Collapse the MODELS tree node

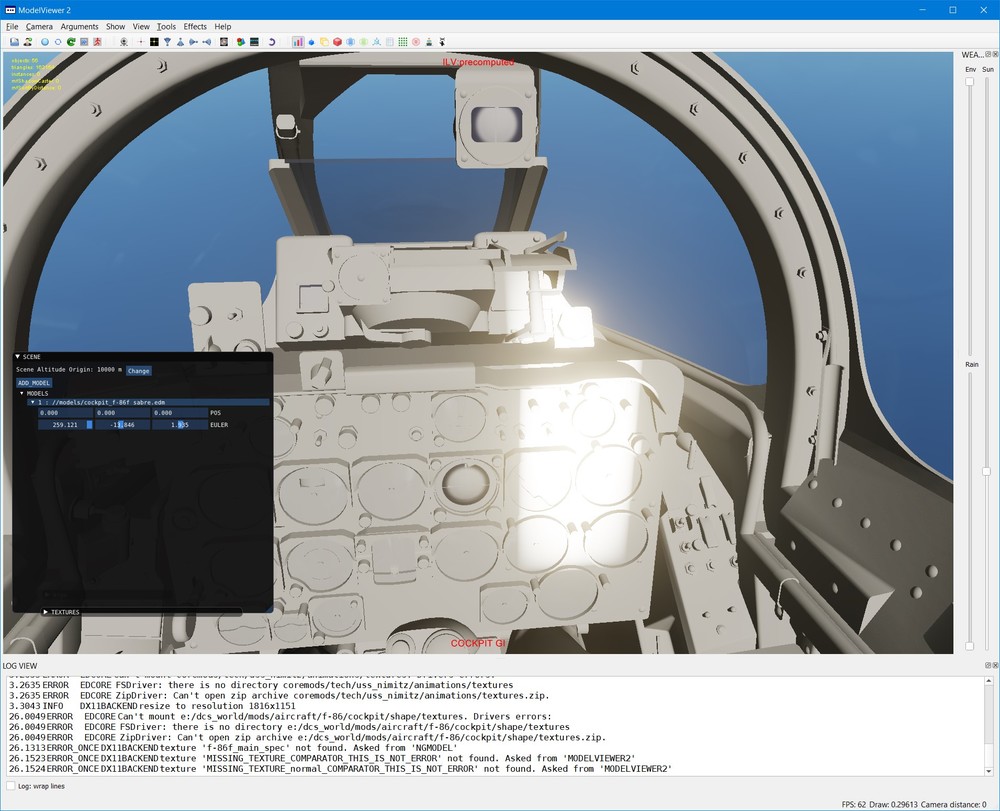tap(22, 393)
